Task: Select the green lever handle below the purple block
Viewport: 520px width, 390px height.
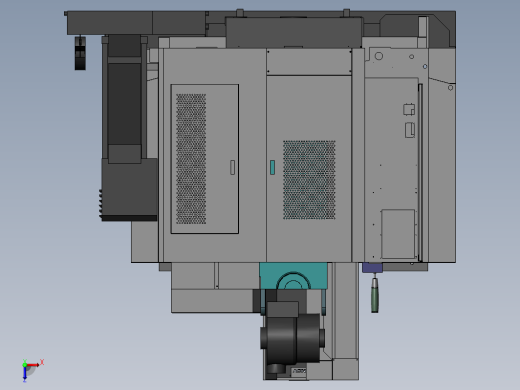Action: point(375,295)
